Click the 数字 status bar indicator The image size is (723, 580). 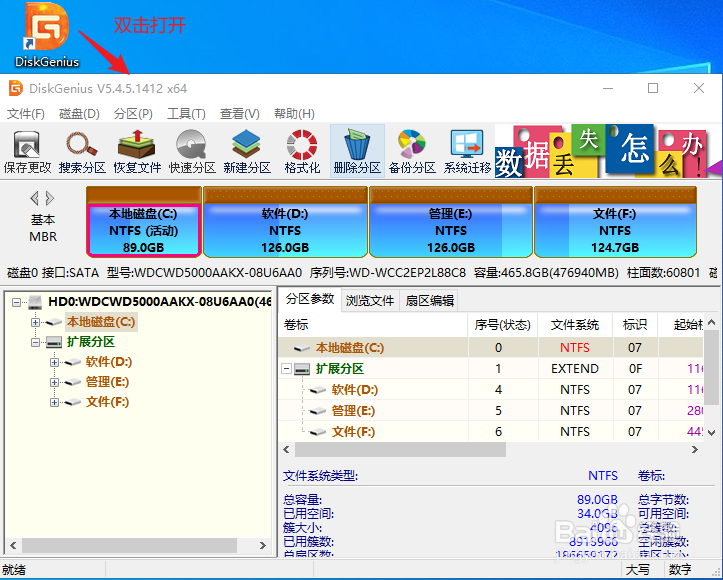680,570
